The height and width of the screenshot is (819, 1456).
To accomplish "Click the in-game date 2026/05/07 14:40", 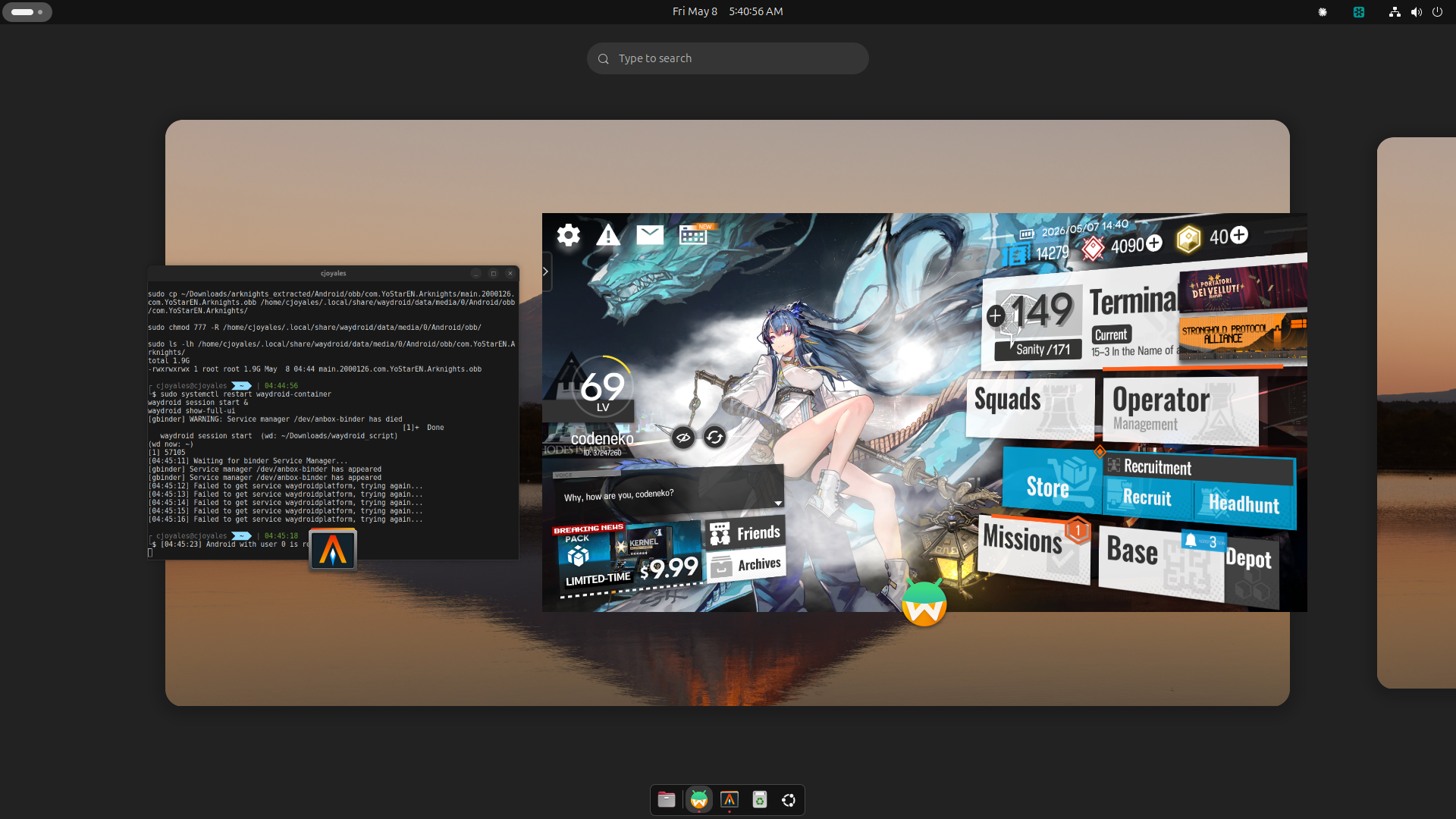I will click(x=1084, y=227).
